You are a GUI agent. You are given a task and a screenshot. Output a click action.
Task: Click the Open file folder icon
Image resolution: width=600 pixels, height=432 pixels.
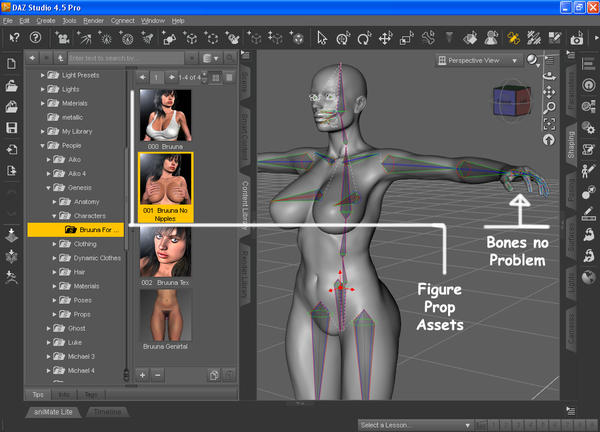(11, 86)
